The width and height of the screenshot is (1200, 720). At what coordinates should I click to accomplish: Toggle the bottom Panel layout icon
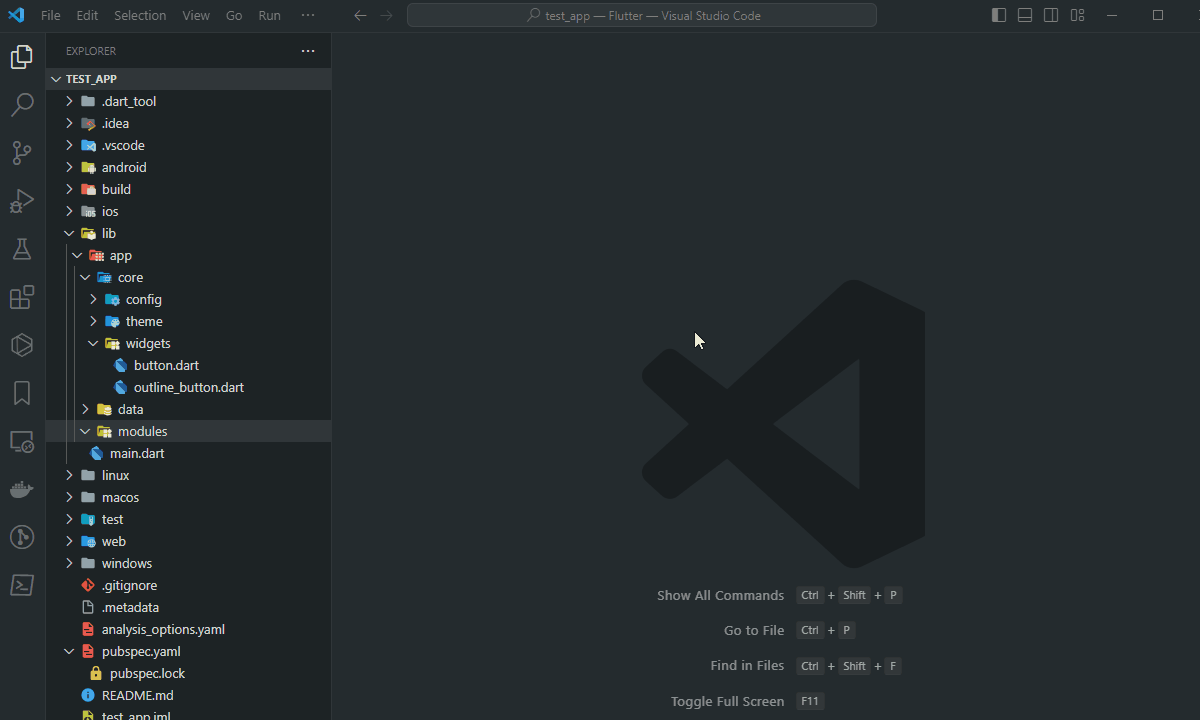[1025, 15]
